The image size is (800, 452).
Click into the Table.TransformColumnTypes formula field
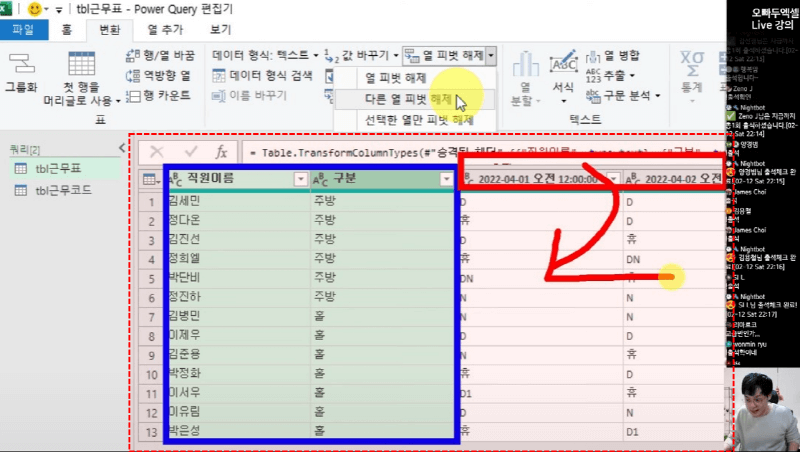pyautogui.click(x=482, y=152)
